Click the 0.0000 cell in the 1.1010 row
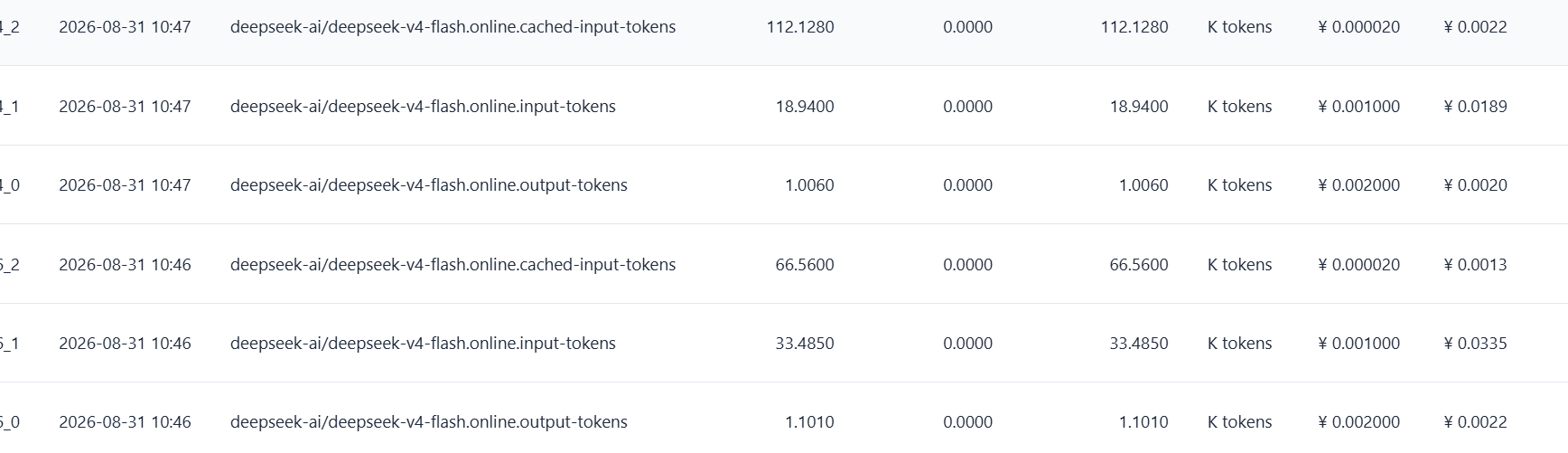 [967, 422]
